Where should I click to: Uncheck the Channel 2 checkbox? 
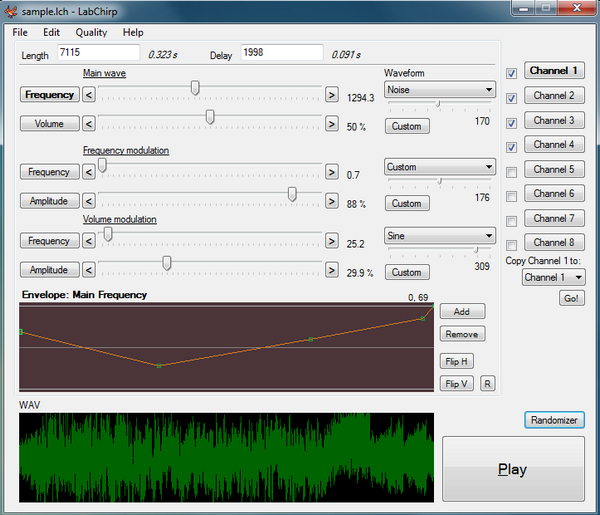tap(511, 98)
